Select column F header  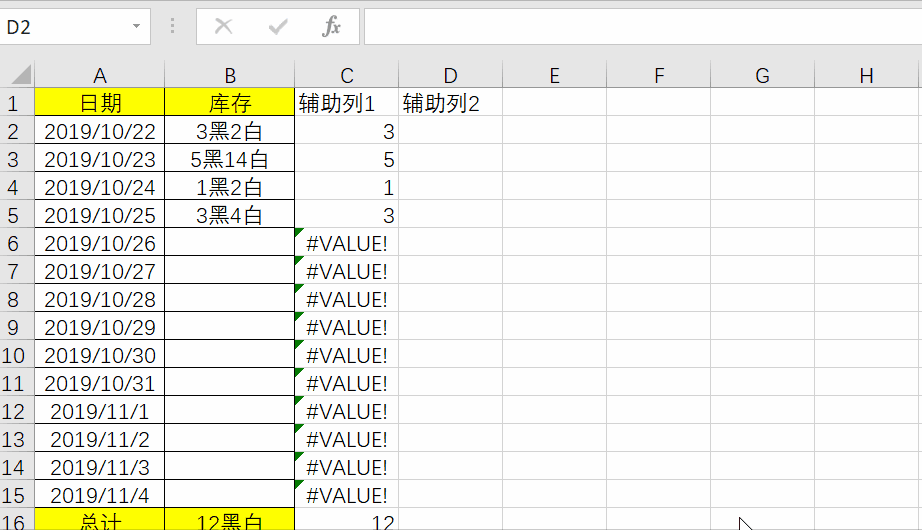(659, 75)
